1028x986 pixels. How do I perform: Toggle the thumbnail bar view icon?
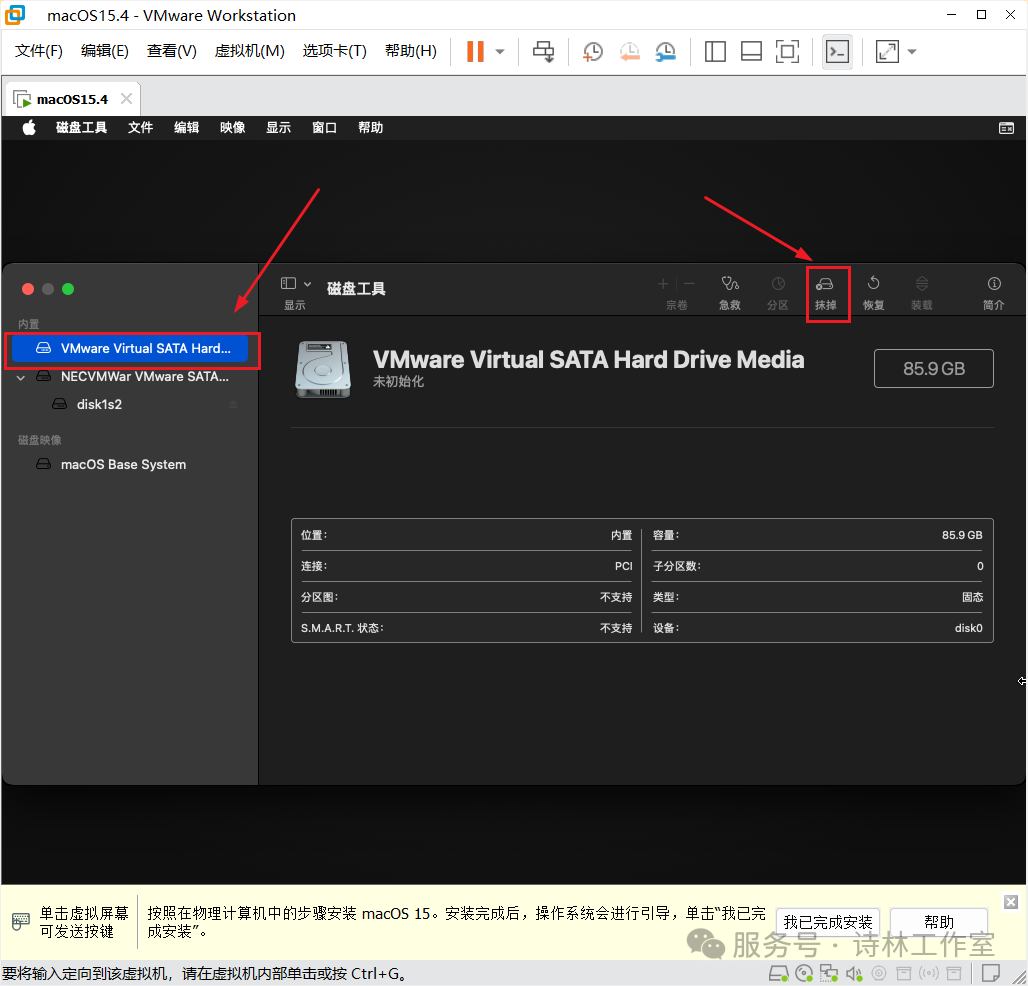(x=751, y=52)
